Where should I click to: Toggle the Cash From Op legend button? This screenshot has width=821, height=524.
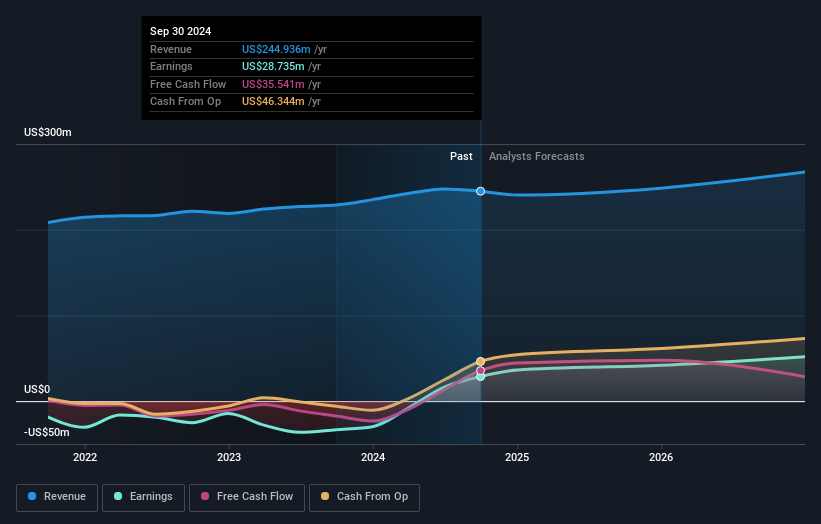(x=364, y=497)
